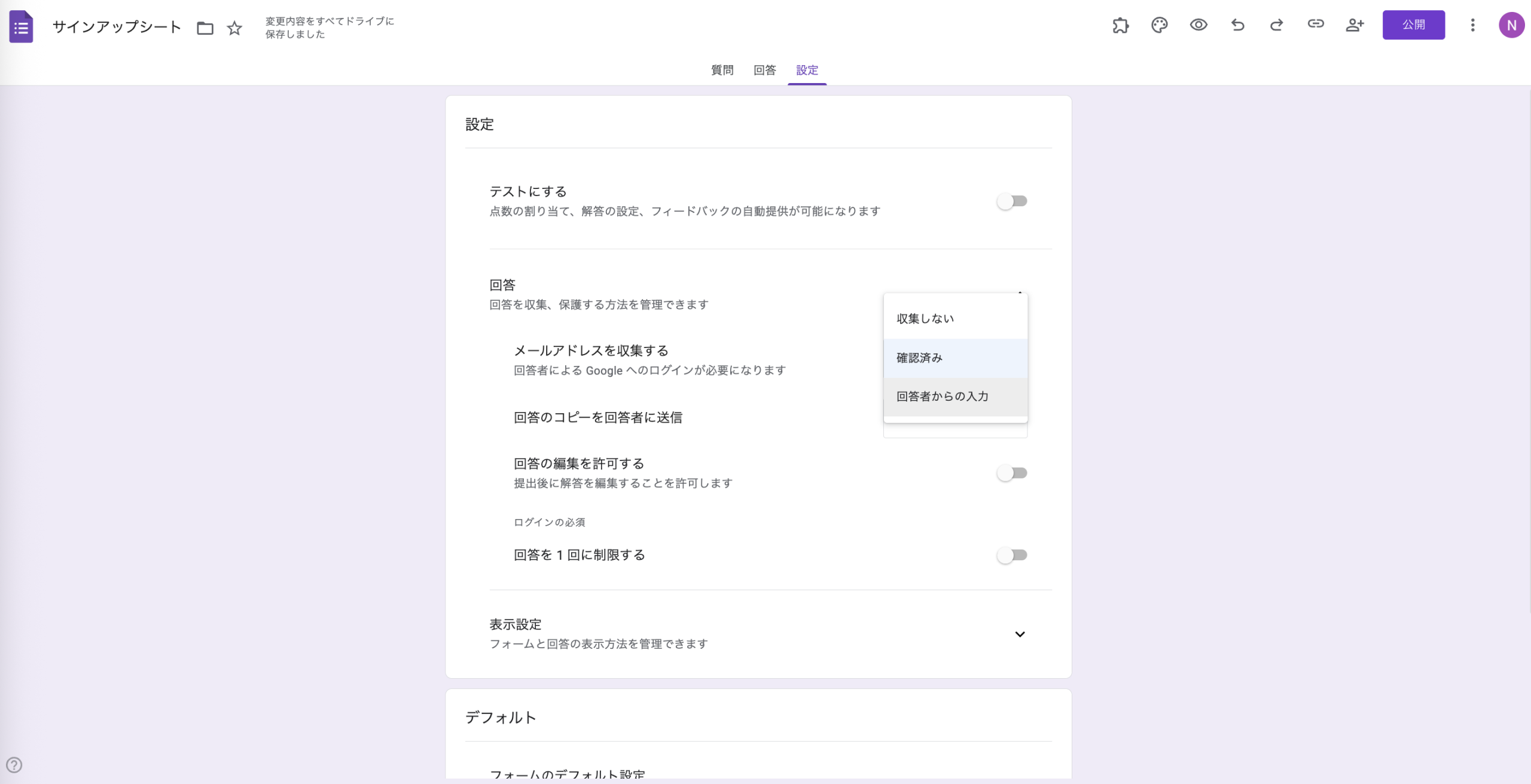1531x784 pixels.
Task: Click the 公開 button
Action: point(1414,25)
